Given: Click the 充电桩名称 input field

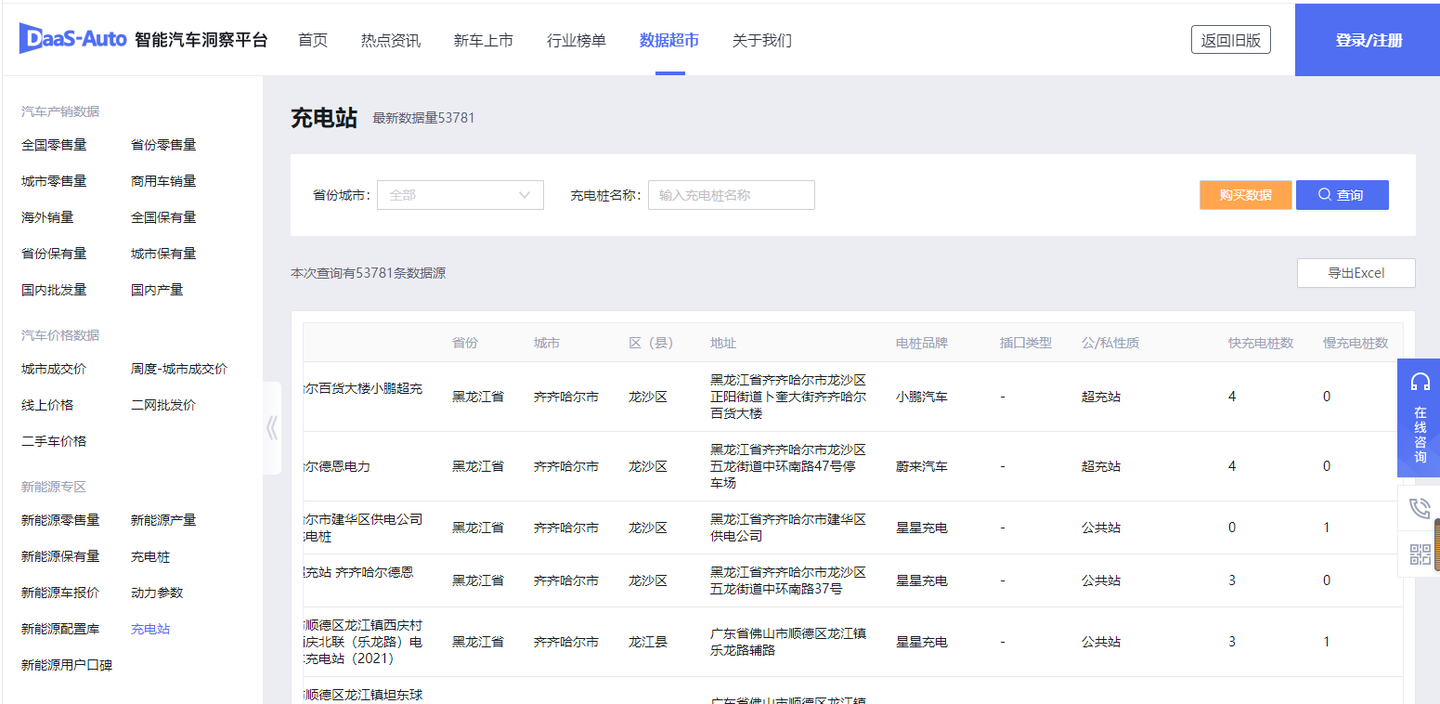Looking at the screenshot, I should (x=731, y=194).
